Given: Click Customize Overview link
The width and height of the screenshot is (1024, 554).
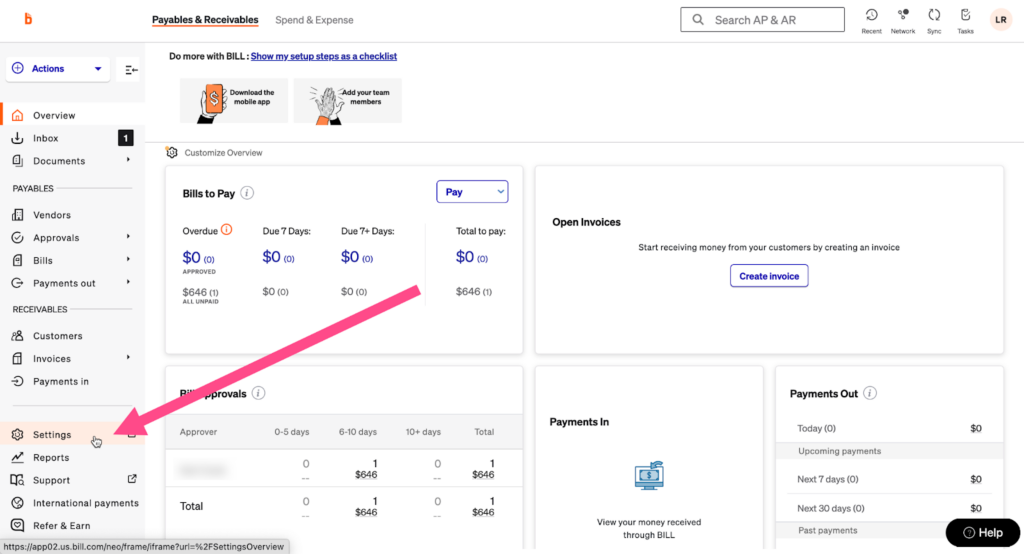Looking at the screenshot, I should point(223,153).
